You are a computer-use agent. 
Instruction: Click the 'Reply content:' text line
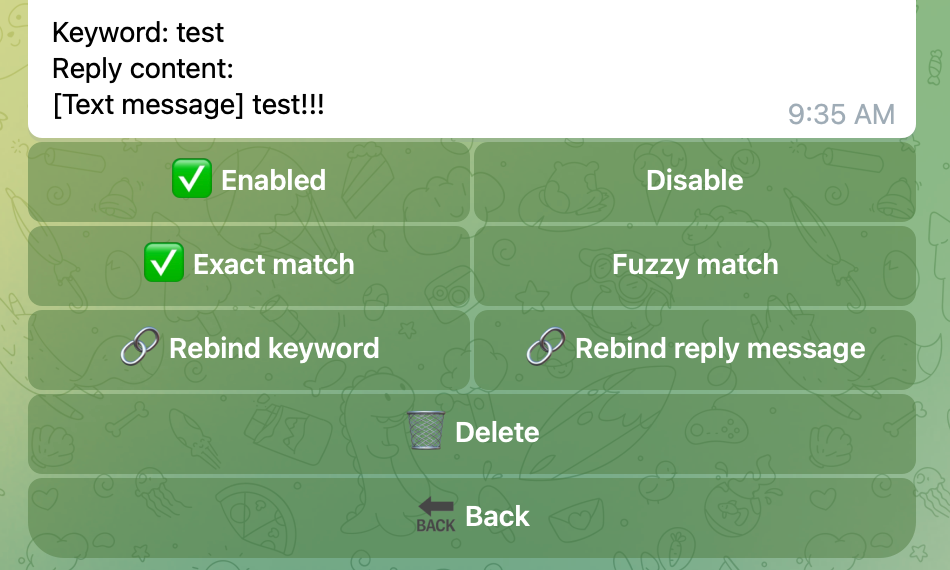click(142, 69)
